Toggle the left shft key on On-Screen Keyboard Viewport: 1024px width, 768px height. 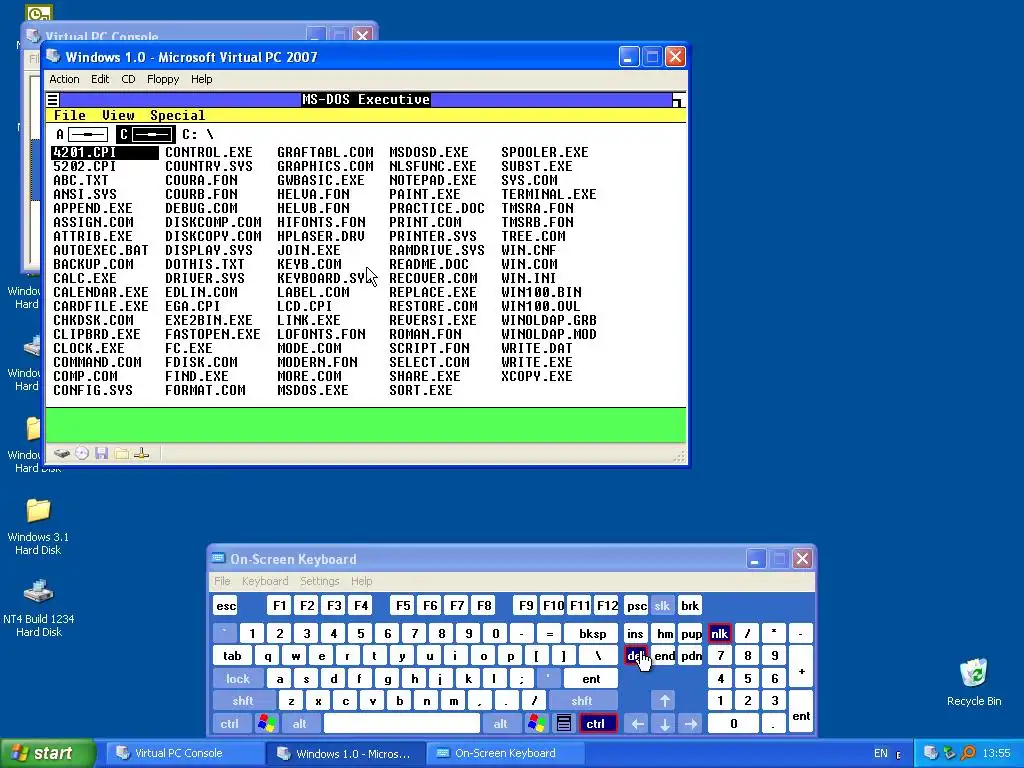click(x=243, y=701)
